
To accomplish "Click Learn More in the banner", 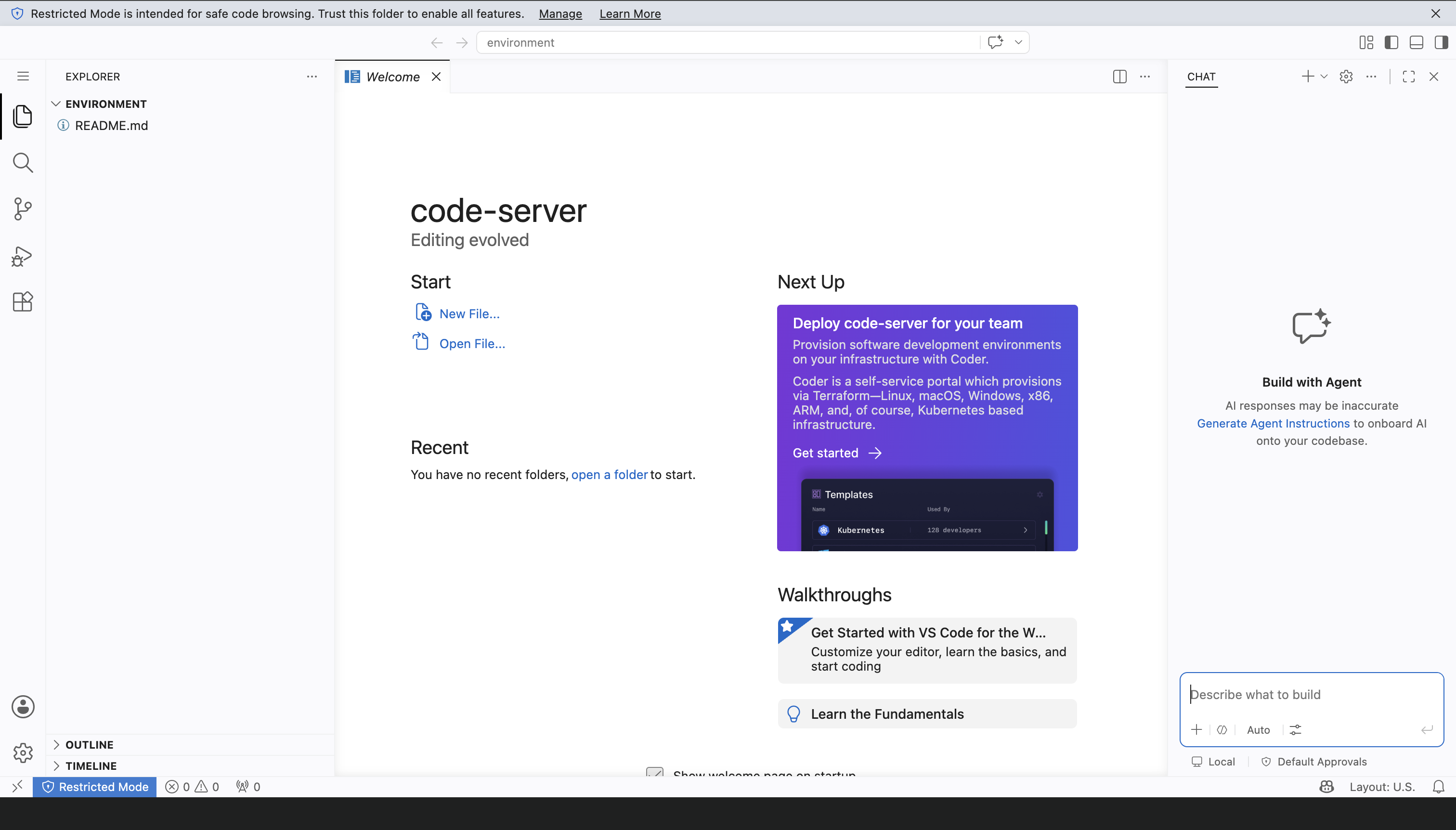I will (630, 13).
